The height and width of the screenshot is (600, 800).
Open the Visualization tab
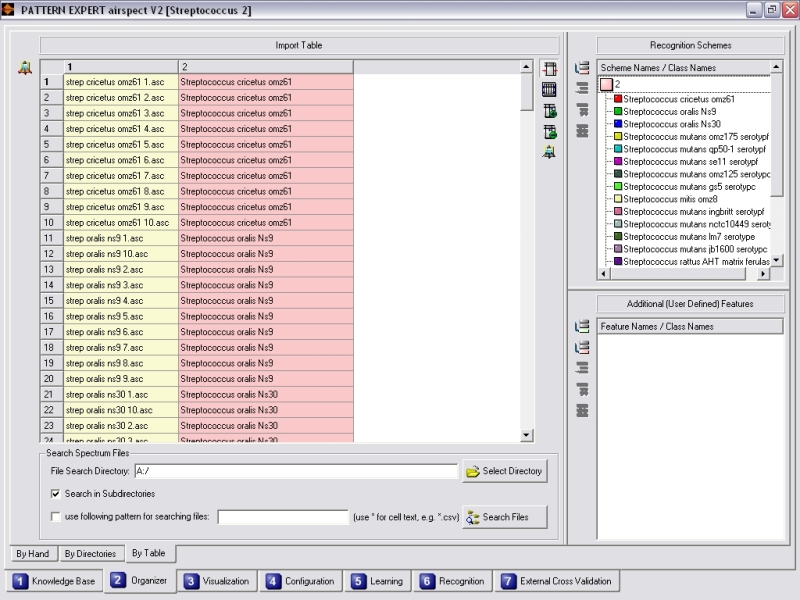[x=218, y=581]
